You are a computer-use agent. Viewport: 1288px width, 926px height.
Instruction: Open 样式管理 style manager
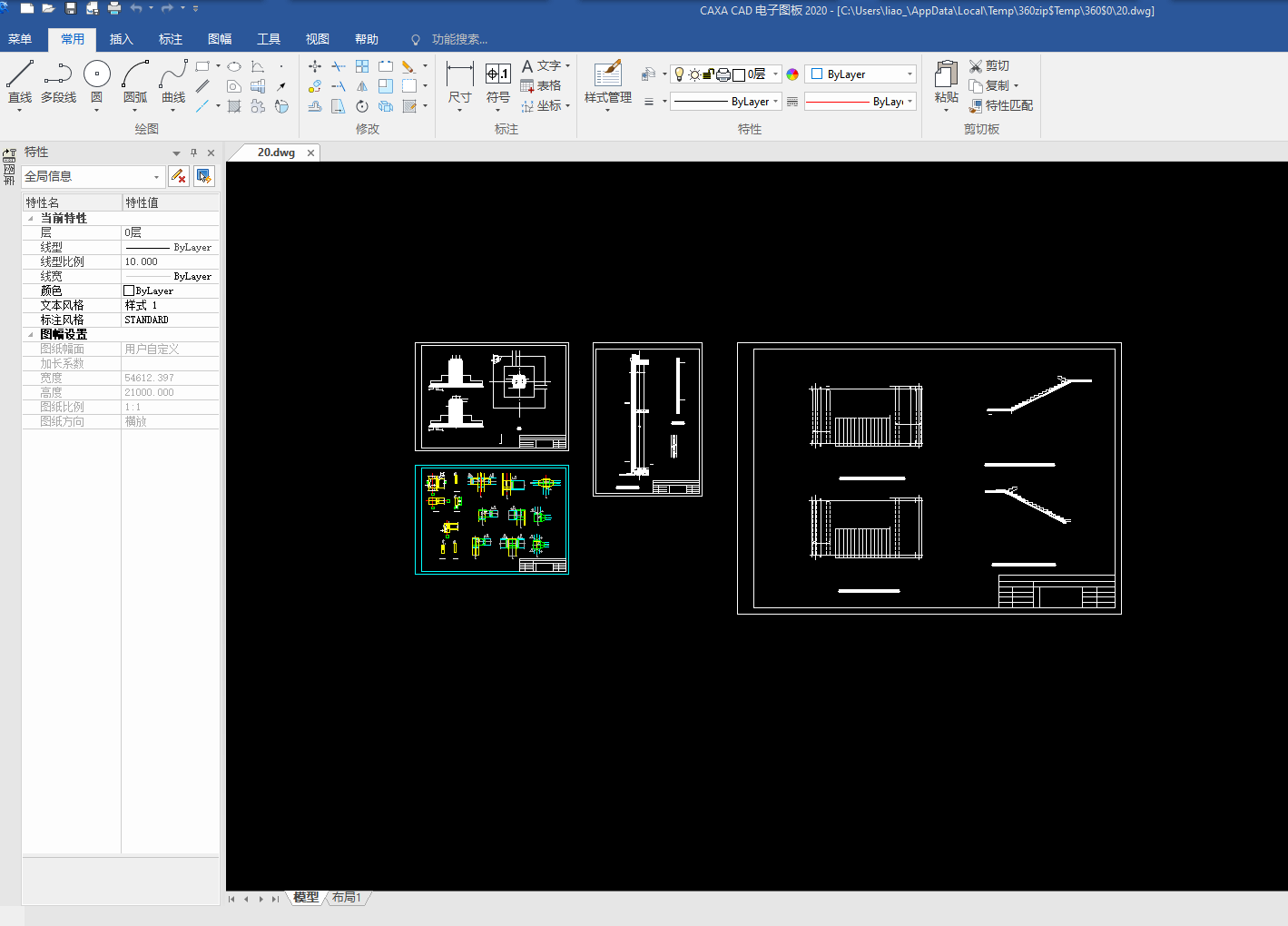click(x=608, y=84)
